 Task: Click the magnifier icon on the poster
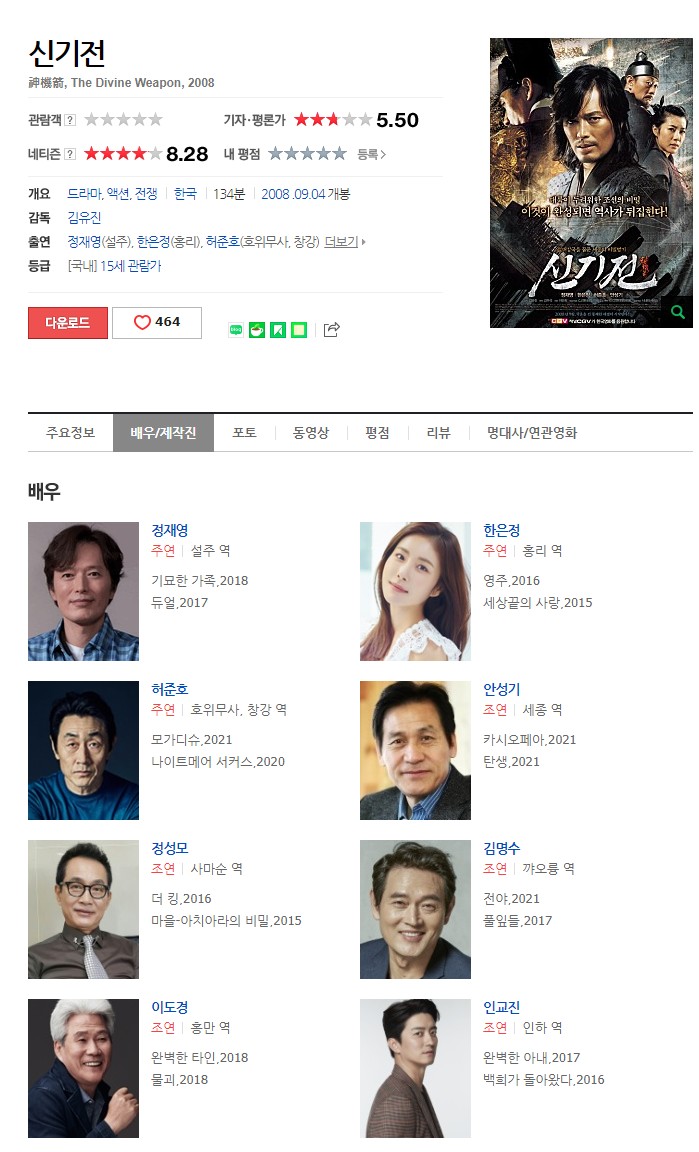tap(678, 312)
